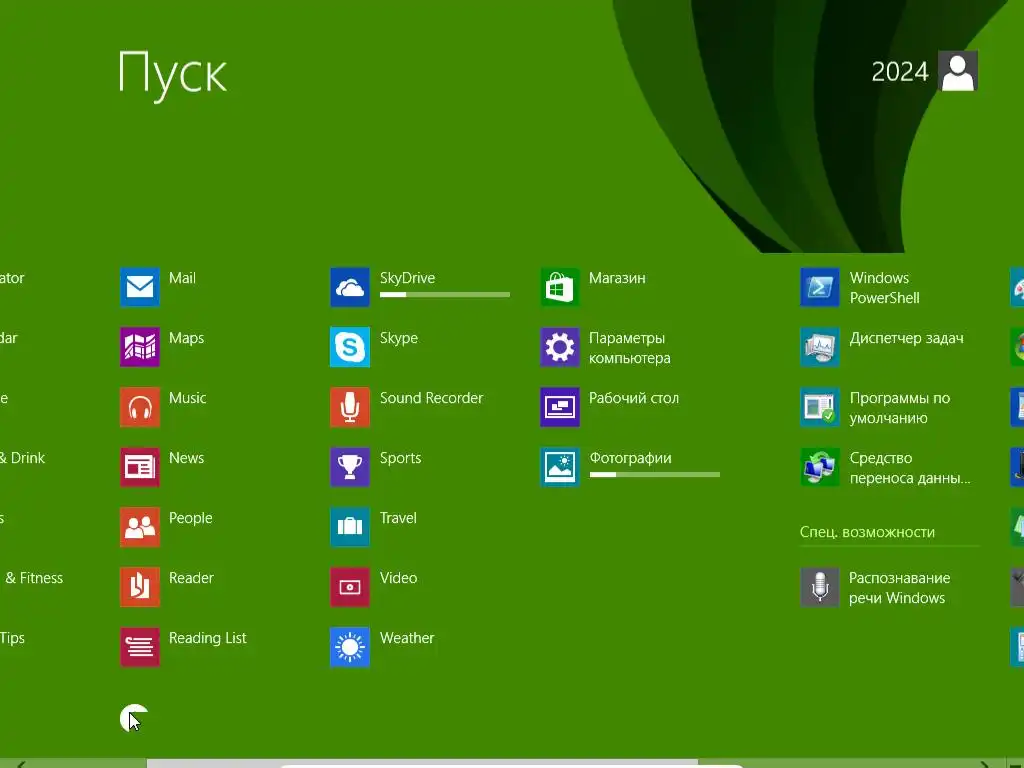1024x768 pixels.
Task: Click the SkyDrive label text
Action: coord(408,278)
